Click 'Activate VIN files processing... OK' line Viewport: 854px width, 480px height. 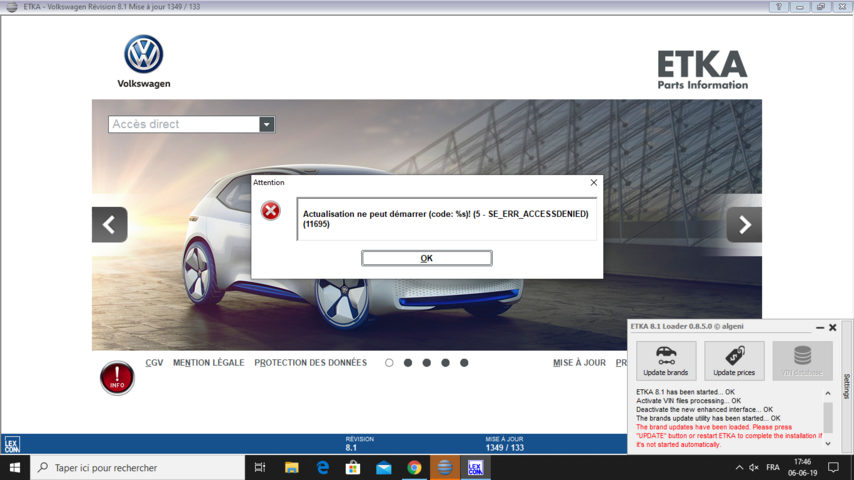[688, 400]
